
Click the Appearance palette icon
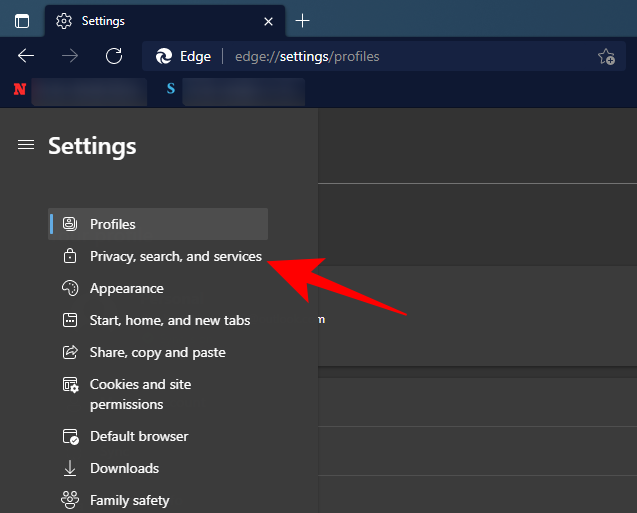[x=70, y=288]
